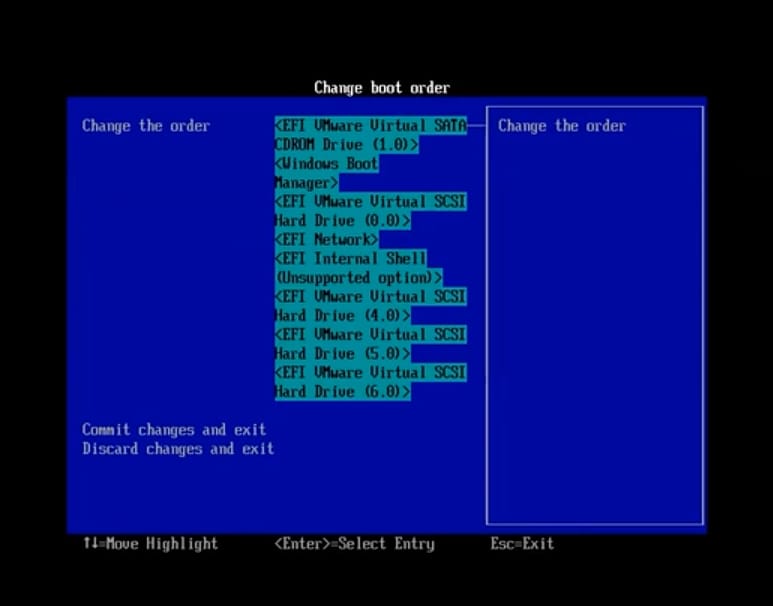
Task: Select EFI VMware Virtual SCSI Hard Drive (5.0)
Action: [x=371, y=344]
